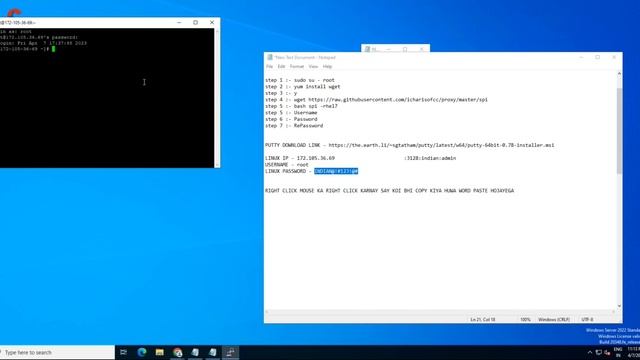Click the Notepad vertical scrollbar thumb
This screenshot has width=640, height=360.
619,131
